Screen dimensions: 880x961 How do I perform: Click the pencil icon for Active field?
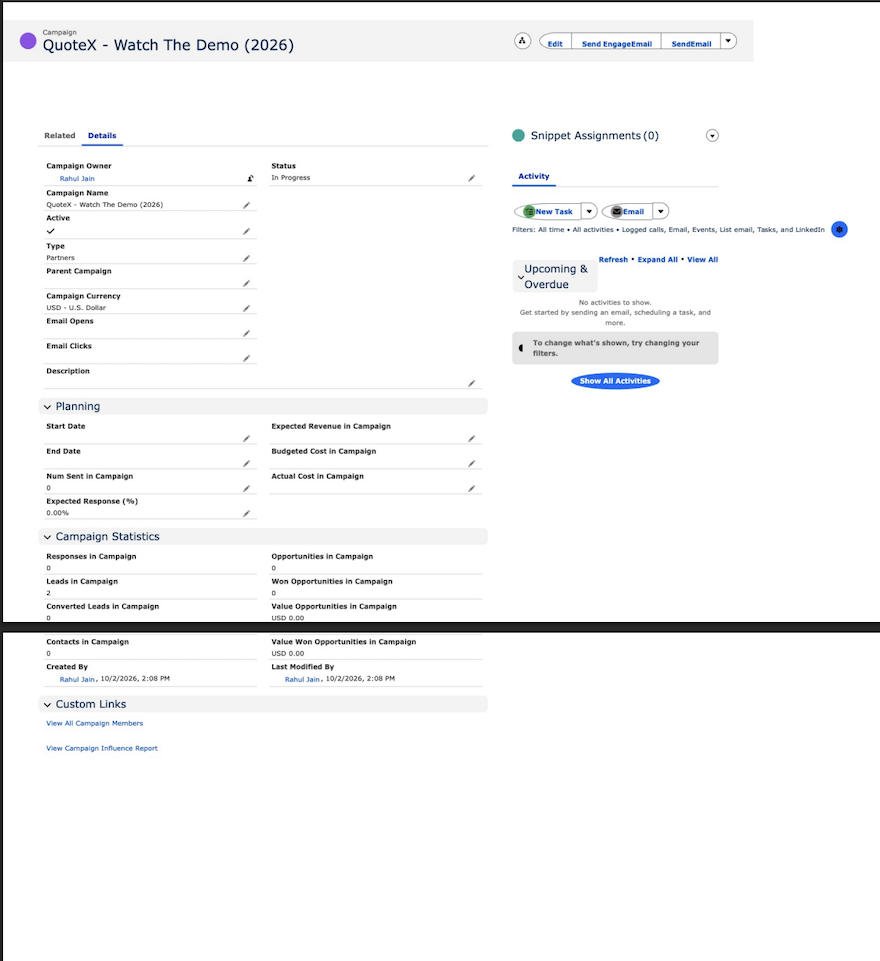click(x=246, y=231)
